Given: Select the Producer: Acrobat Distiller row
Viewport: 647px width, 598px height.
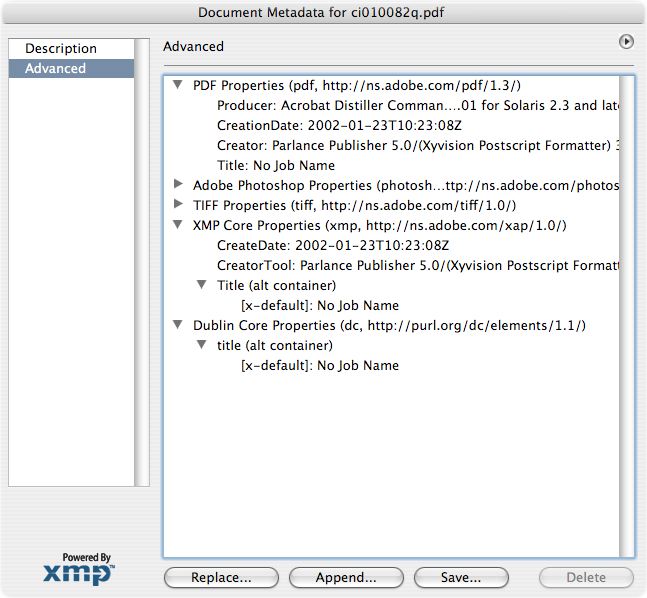Looking at the screenshot, I should (x=418, y=106).
